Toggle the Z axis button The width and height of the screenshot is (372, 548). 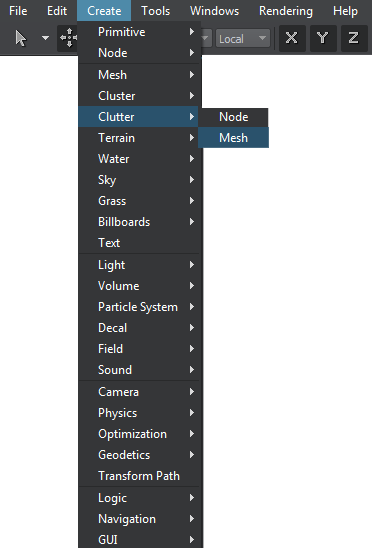(354, 38)
